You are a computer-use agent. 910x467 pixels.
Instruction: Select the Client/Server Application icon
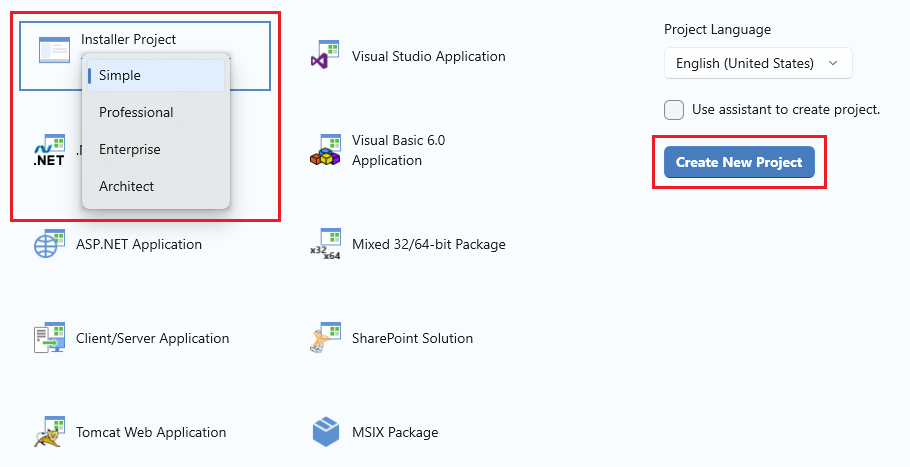tap(49, 338)
